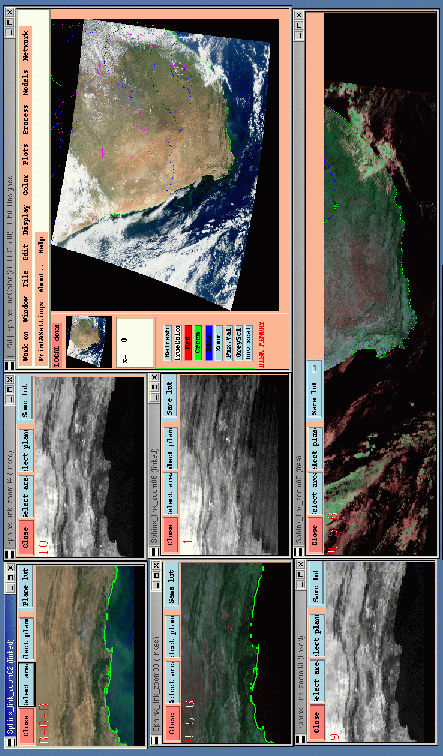
Task: Click Select area in small 4 5 6 window
Action: (x=173, y=683)
